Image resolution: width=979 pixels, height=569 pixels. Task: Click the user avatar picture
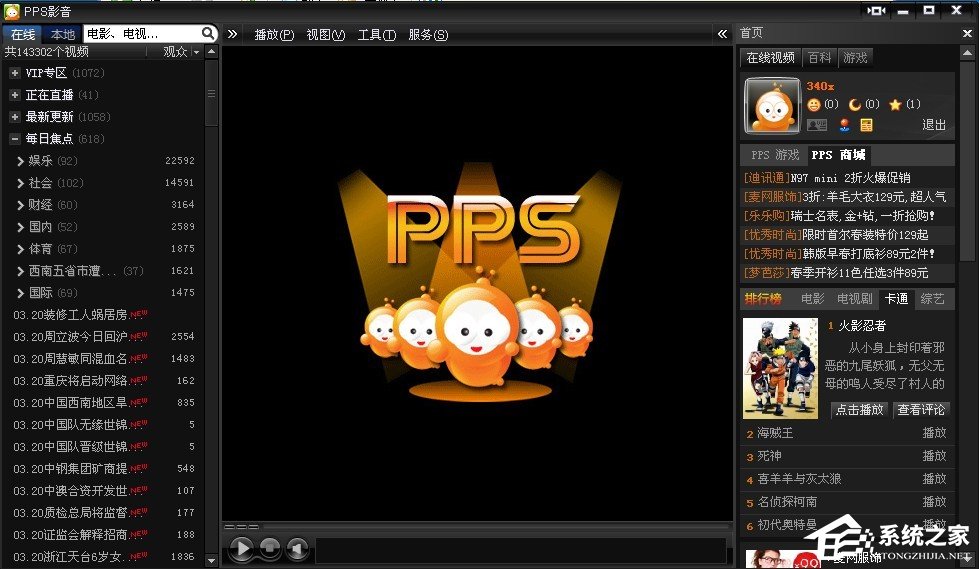[x=772, y=106]
